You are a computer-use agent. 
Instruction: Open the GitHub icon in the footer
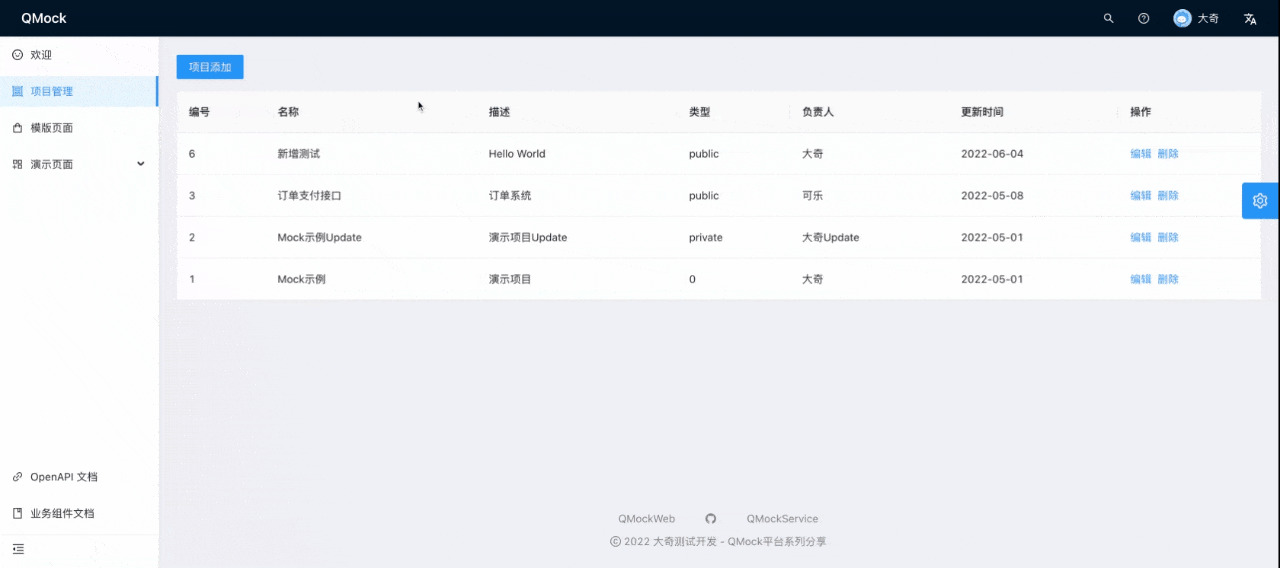tap(711, 519)
